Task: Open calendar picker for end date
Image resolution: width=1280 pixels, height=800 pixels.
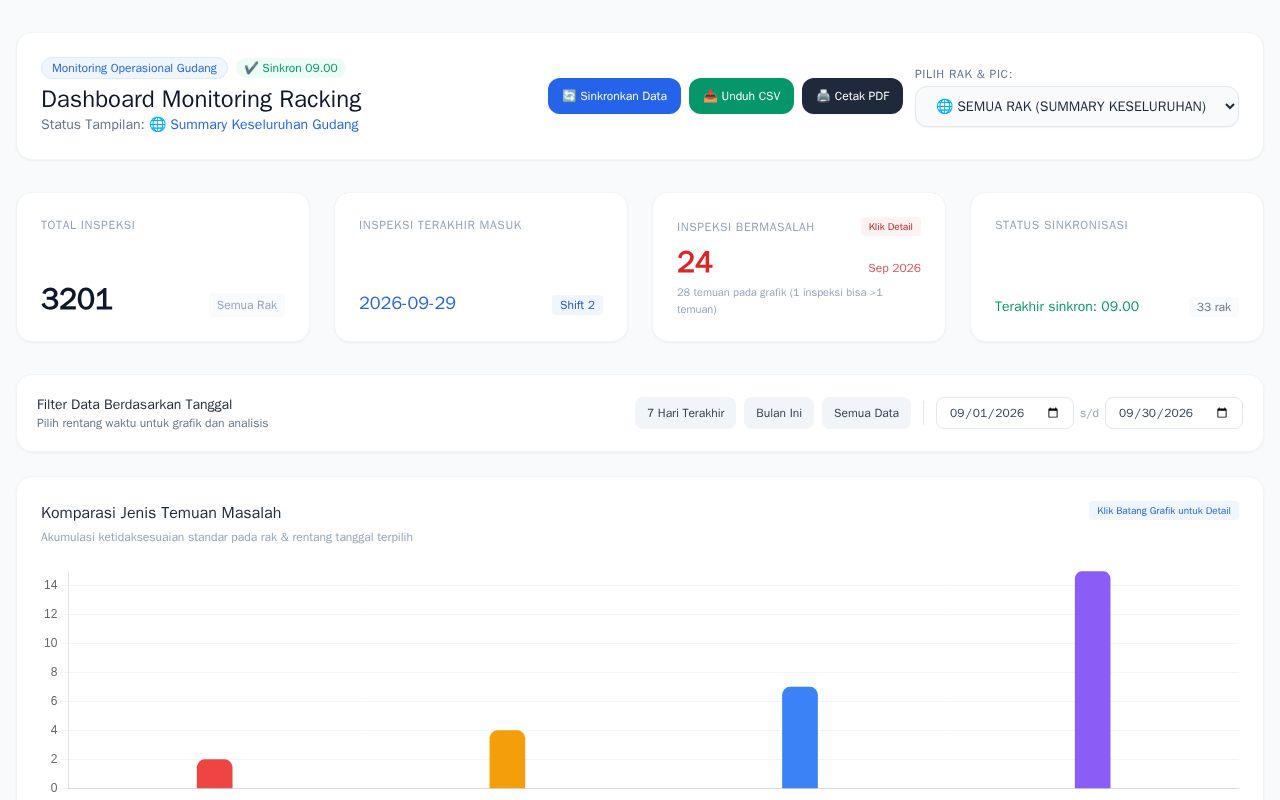Action: tap(1222, 413)
